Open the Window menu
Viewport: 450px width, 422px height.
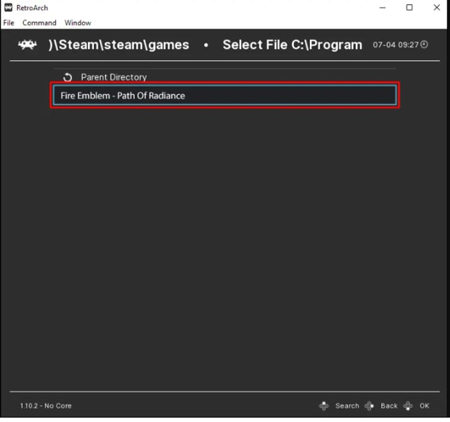(x=78, y=23)
